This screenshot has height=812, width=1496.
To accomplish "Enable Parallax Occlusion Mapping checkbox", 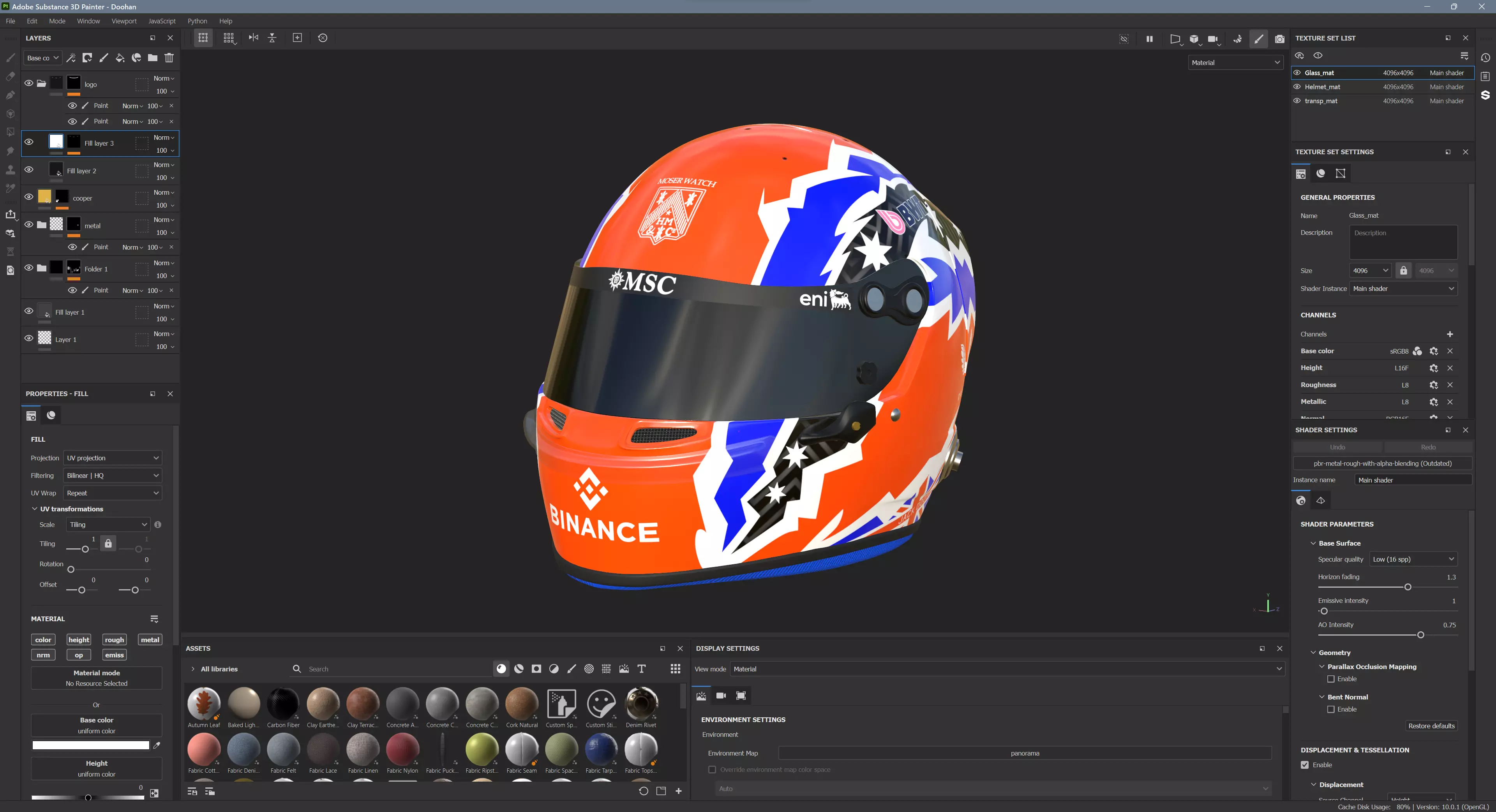I will pyautogui.click(x=1330, y=678).
